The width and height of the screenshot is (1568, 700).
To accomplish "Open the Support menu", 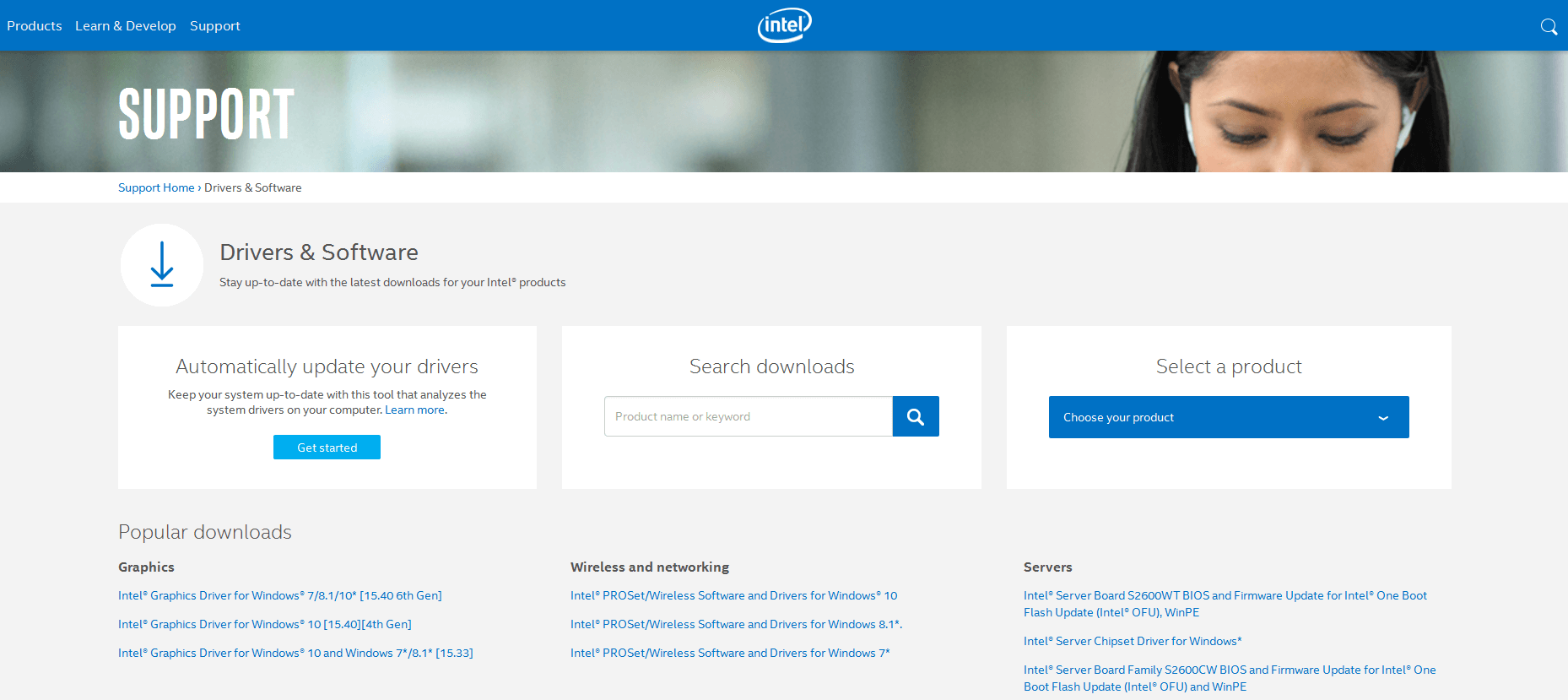I will coord(215,26).
